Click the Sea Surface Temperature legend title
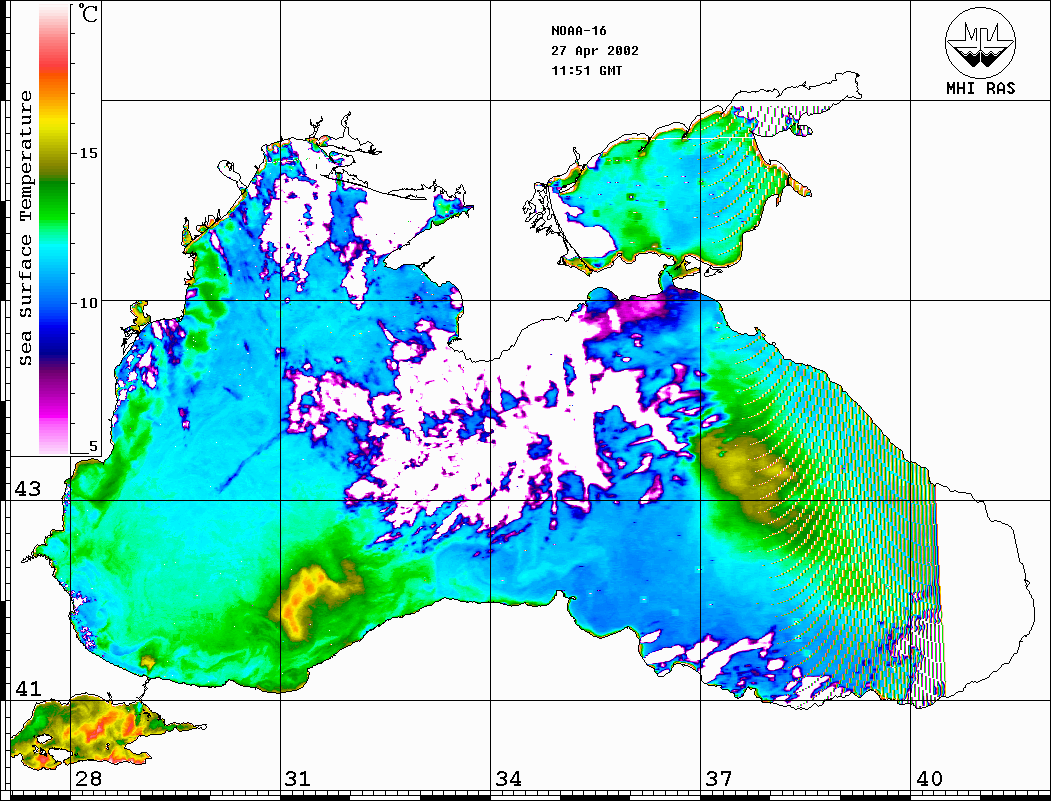Image resolution: width=1051 pixels, height=801 pixels. (25, 228)
